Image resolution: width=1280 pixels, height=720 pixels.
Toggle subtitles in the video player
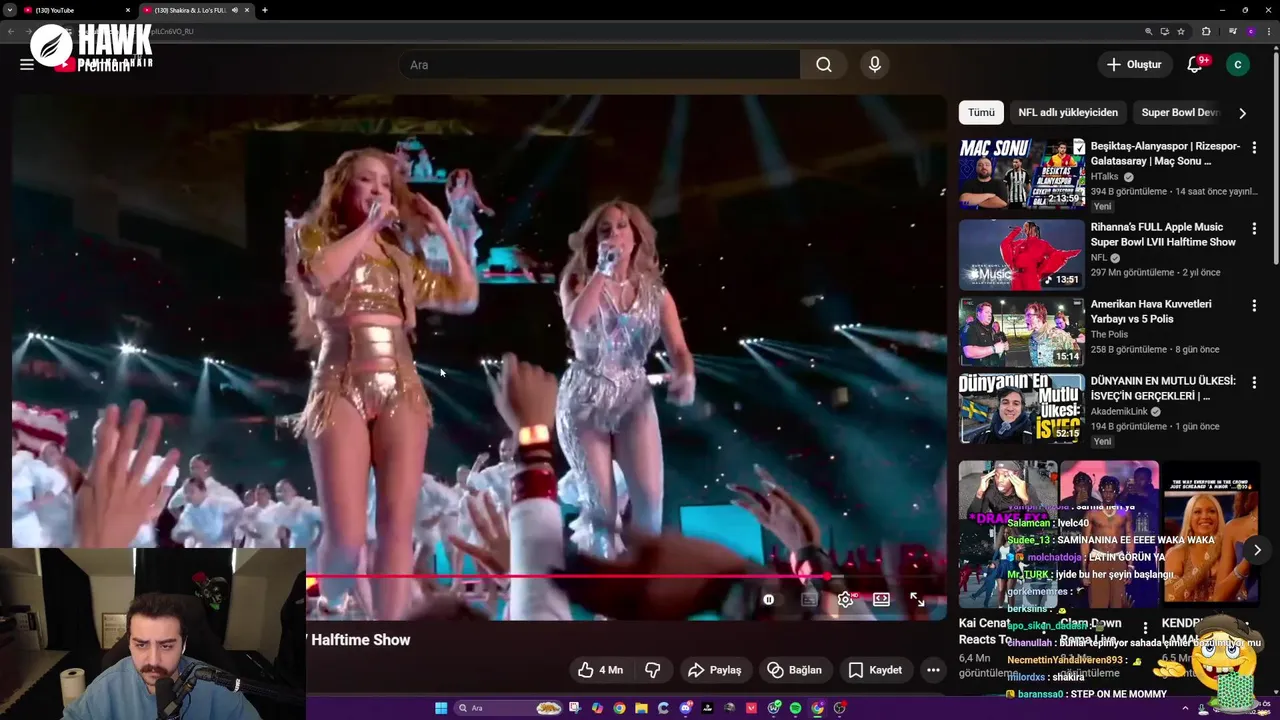(809, 599)
